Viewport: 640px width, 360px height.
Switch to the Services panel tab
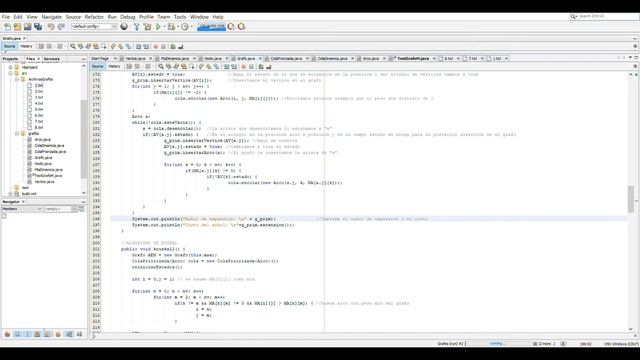coord(52,59)
